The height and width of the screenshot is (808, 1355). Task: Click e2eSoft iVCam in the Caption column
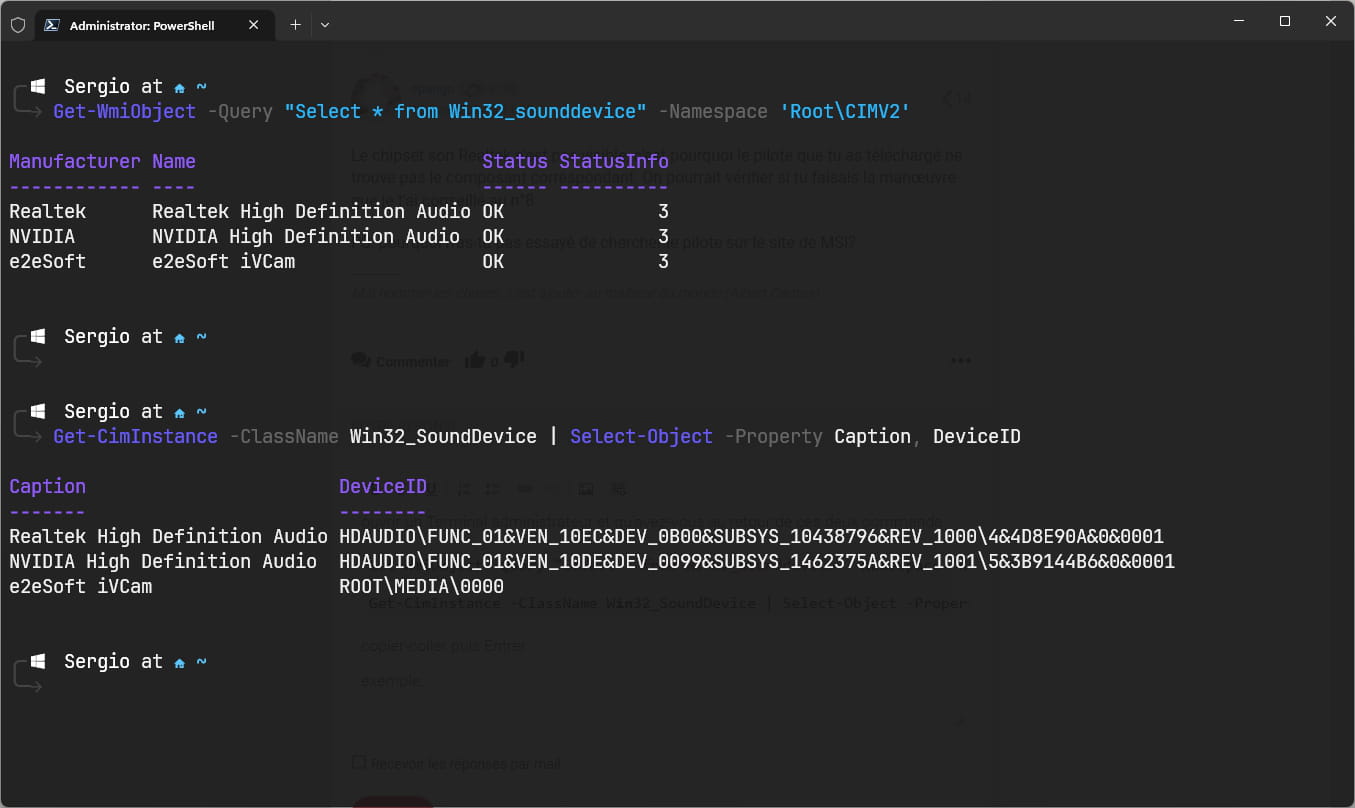(81, 586)
